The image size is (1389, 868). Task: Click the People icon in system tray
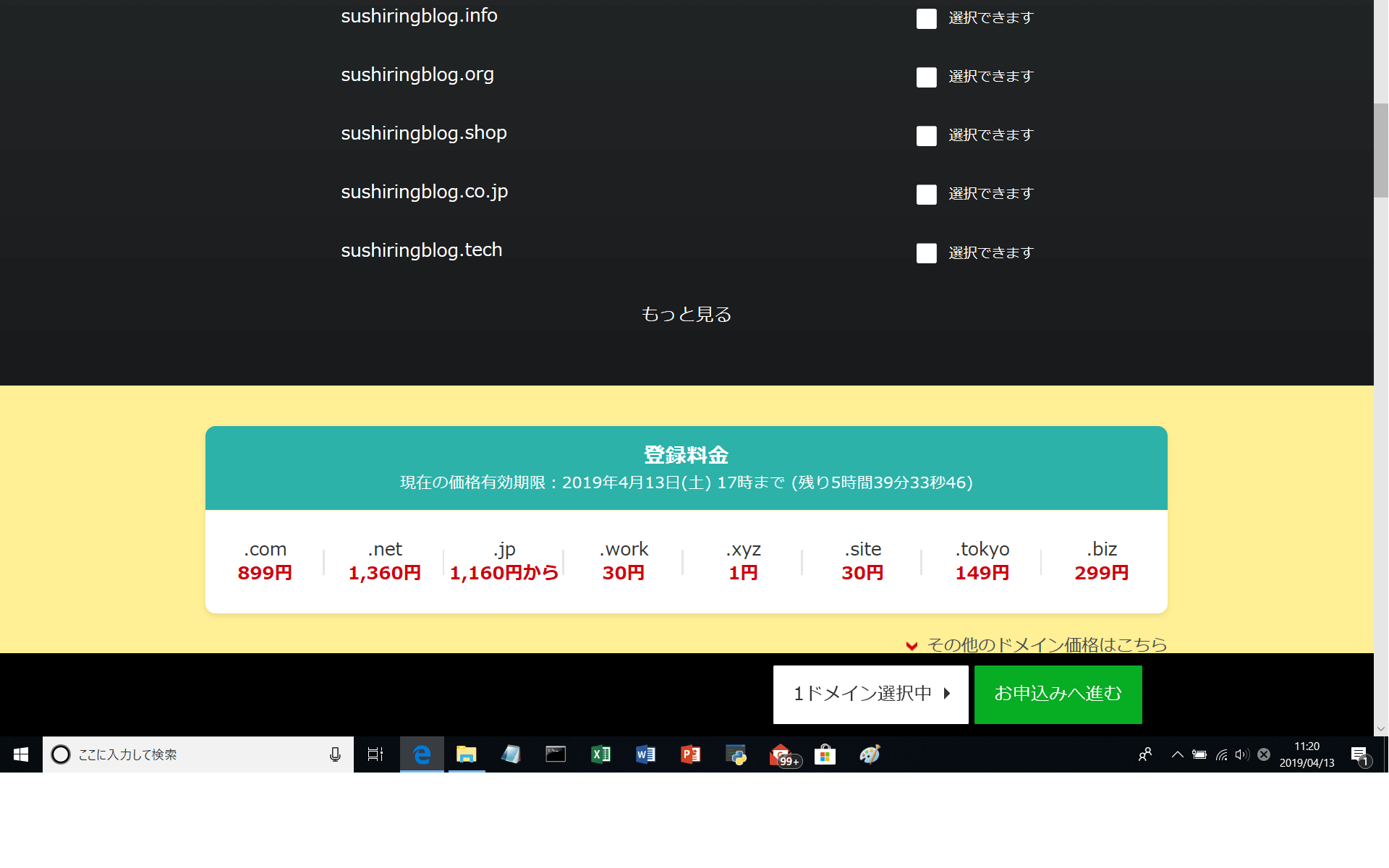click(1144, 754)
